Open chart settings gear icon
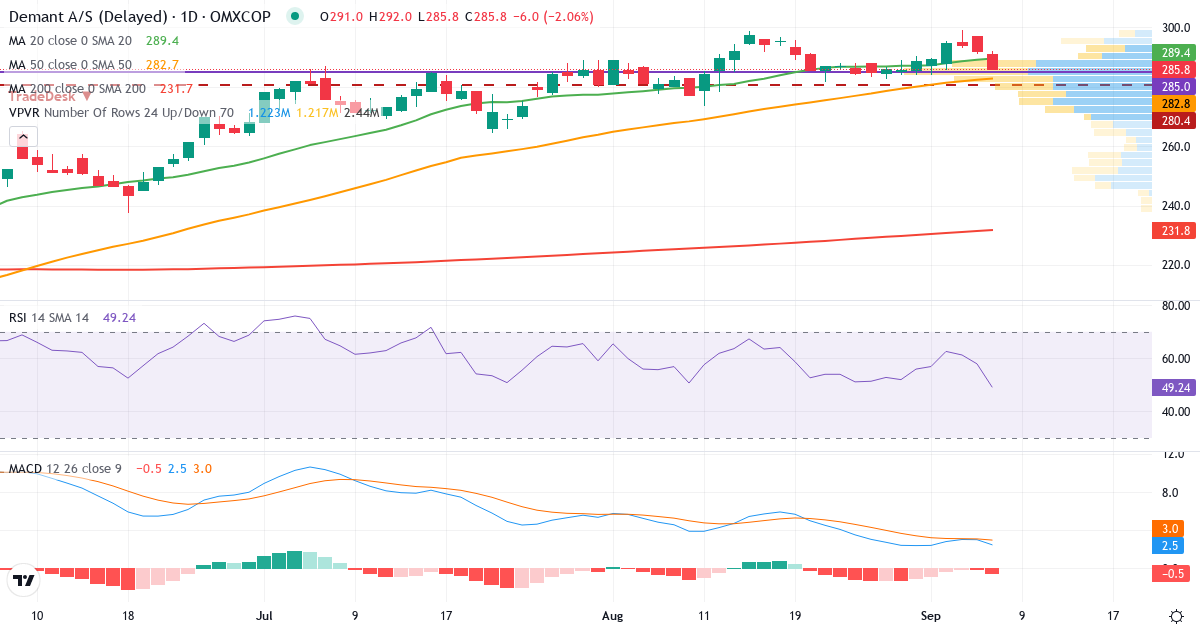Image resolution: width=1200 pixels, height=630 pixels. pyautogui.click(x=1177, y=615)
